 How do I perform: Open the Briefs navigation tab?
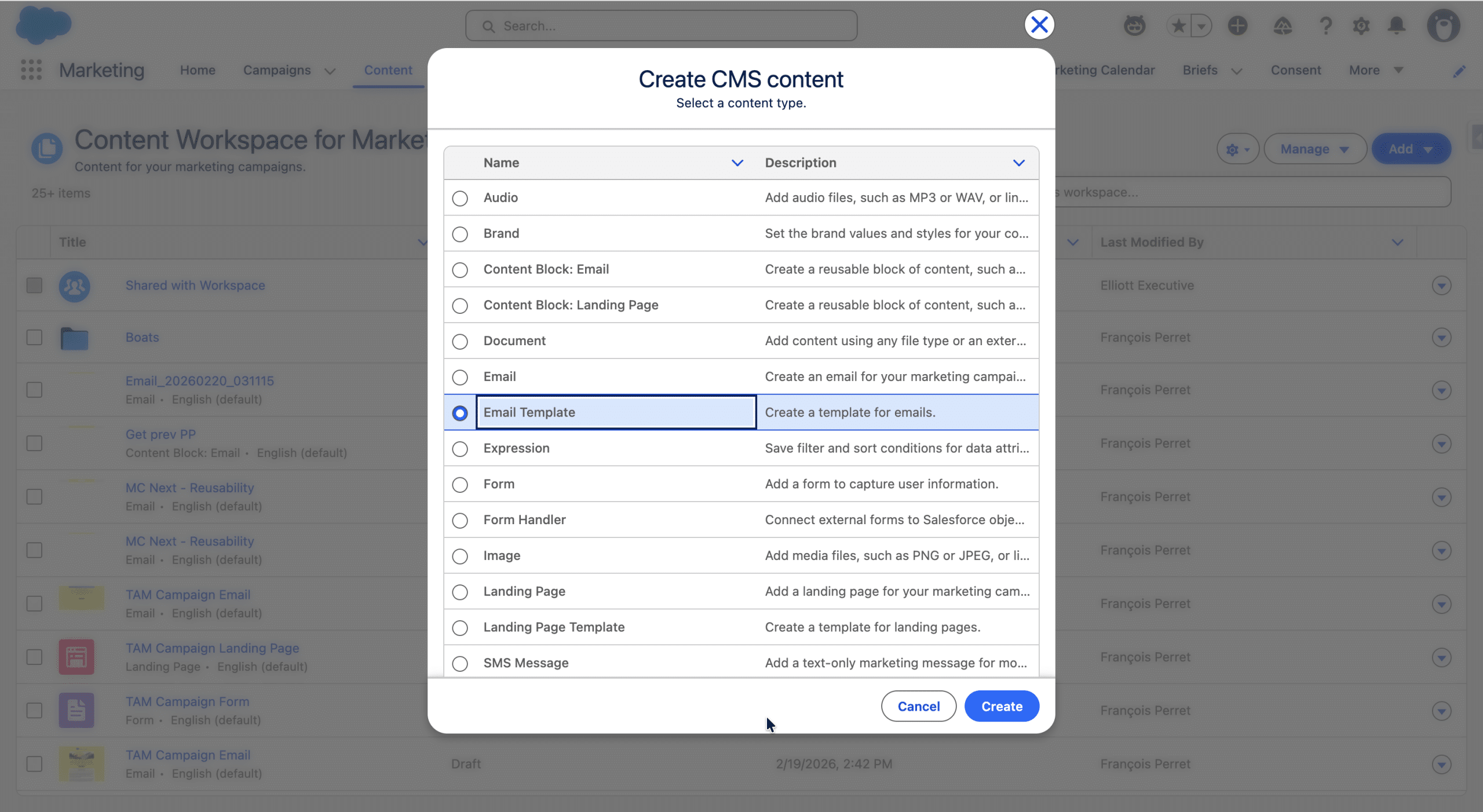(x=1200, y=70)
